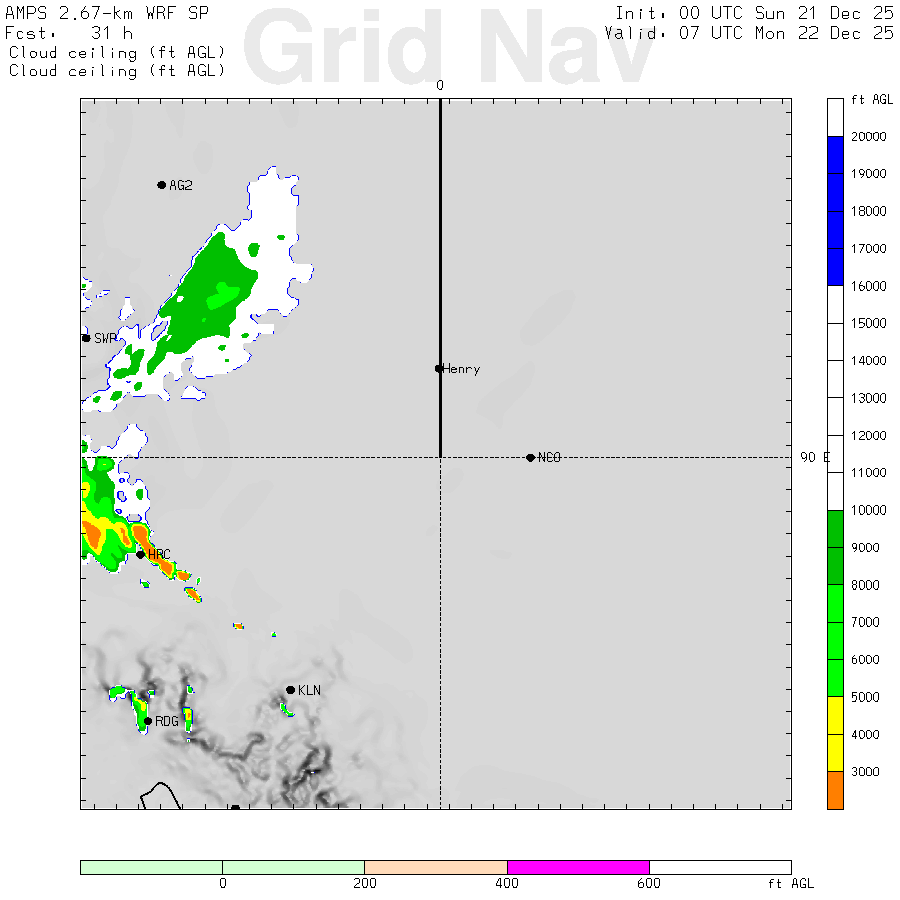Select the peach 200–400 bar segment
This screenshot has height=900, width=900.
coord(436,867)
